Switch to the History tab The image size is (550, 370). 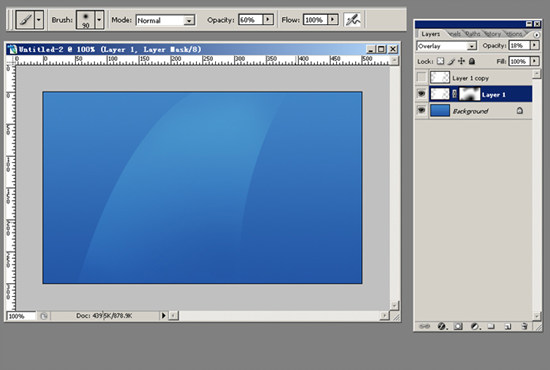pos(493,34)
